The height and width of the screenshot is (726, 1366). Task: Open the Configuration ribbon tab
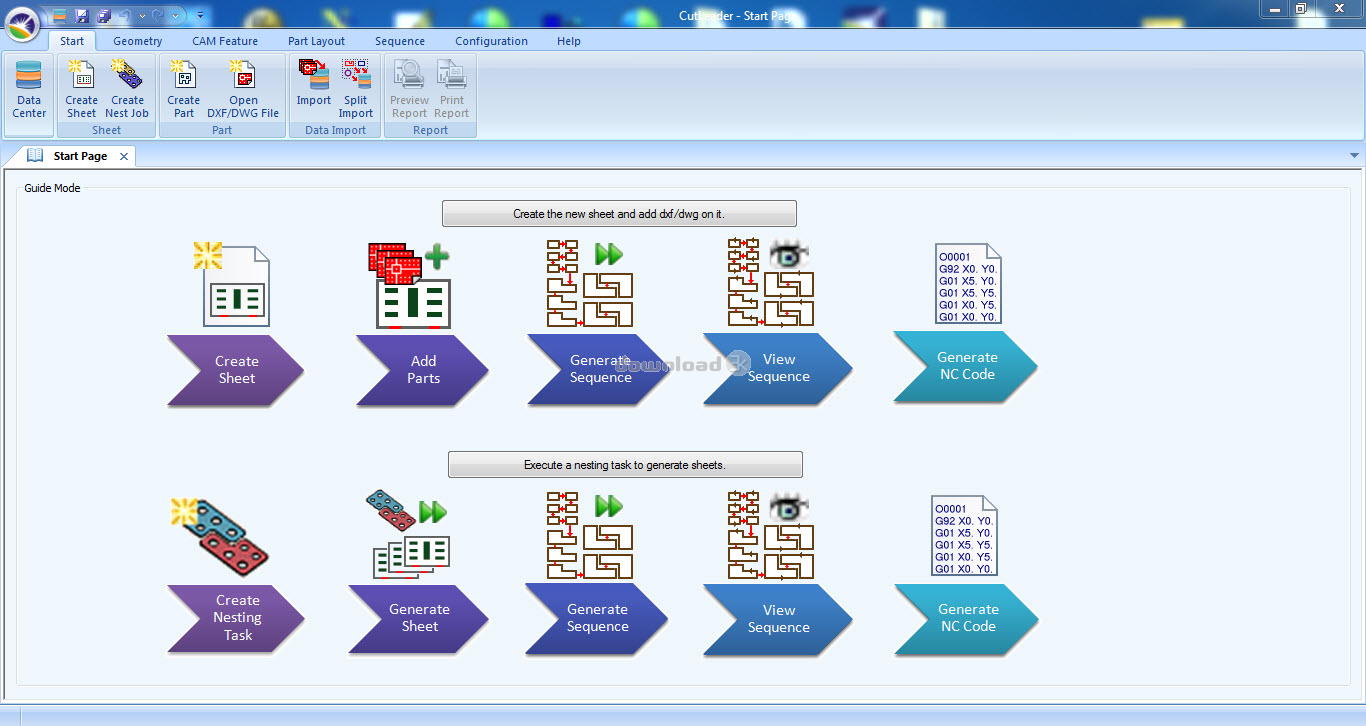pos(491,41)
